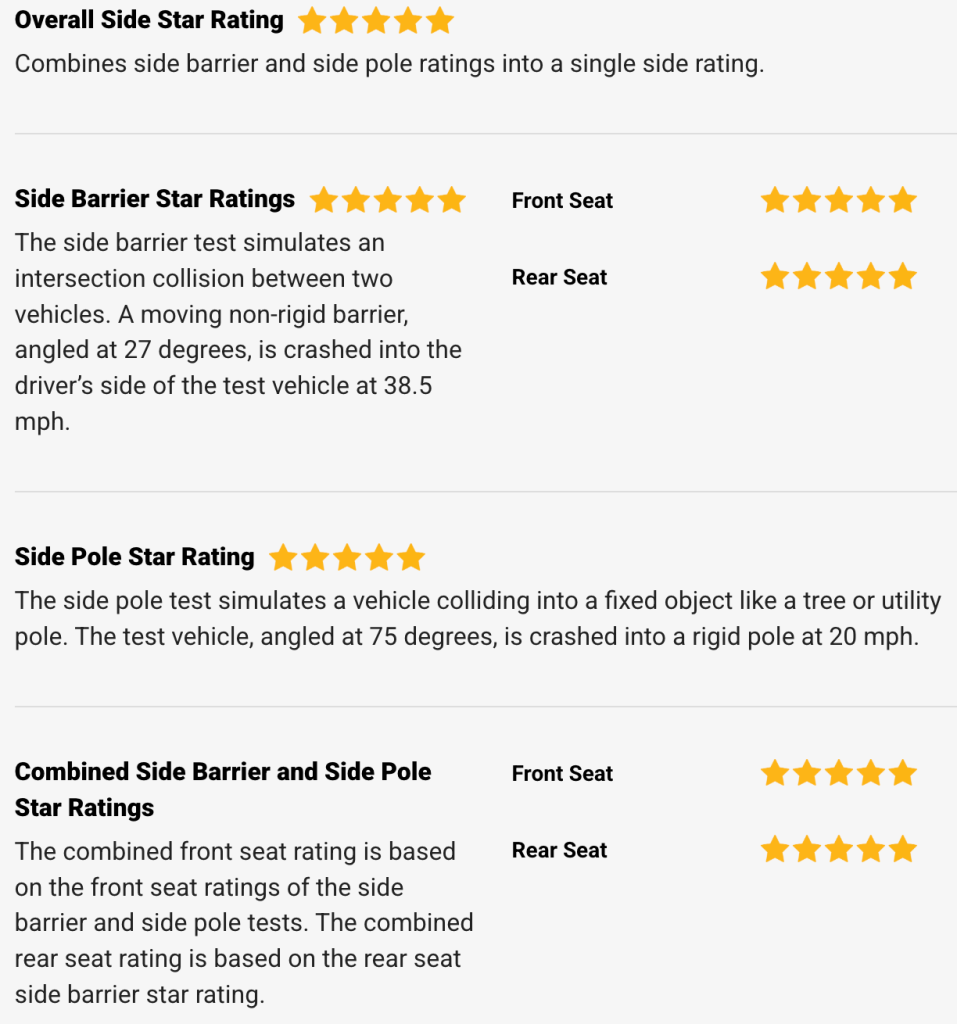Click Front Seat label in Combined section

click(x=562, y=774)
